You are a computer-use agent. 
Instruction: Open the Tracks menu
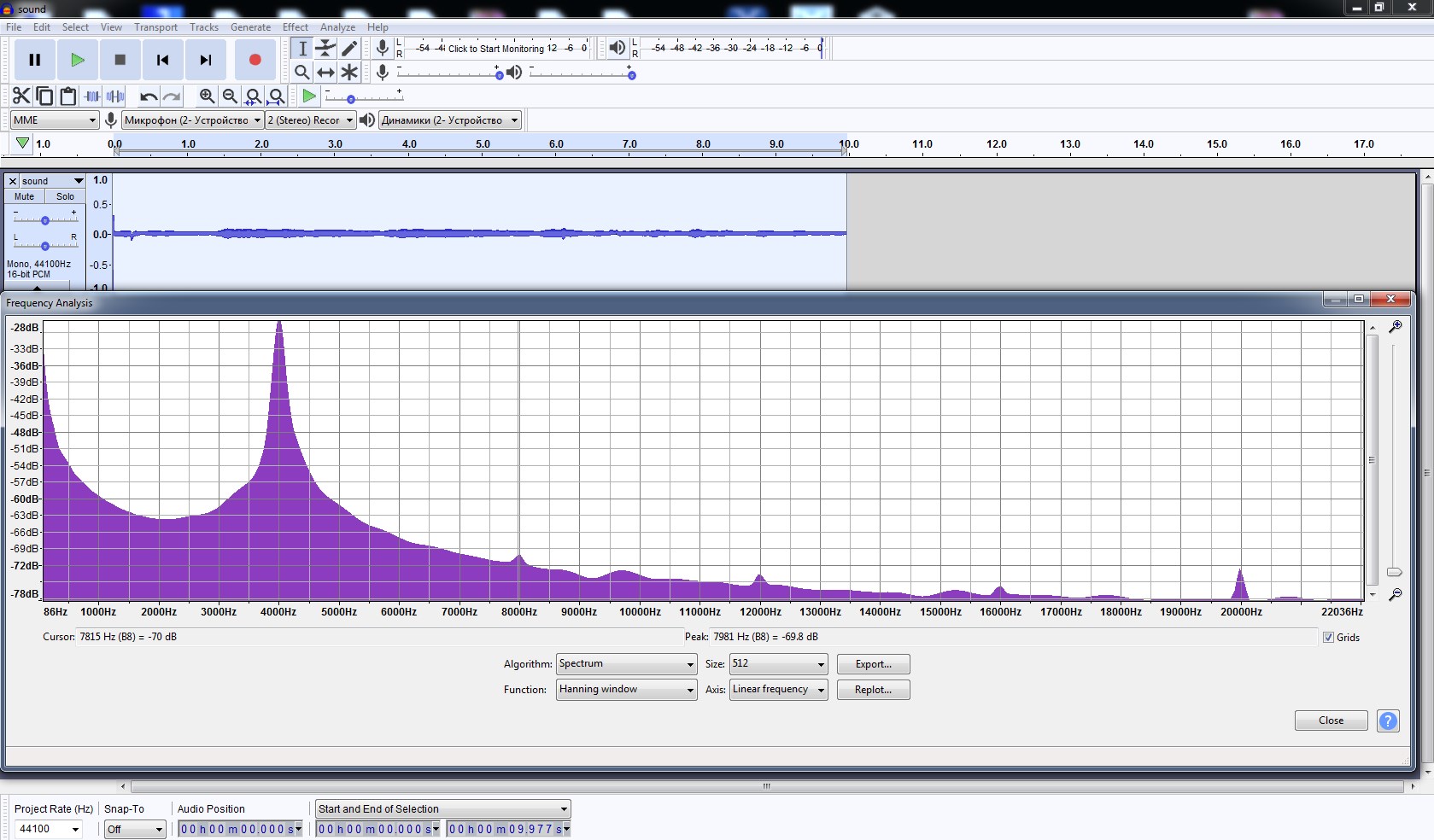tap(204, 27)
